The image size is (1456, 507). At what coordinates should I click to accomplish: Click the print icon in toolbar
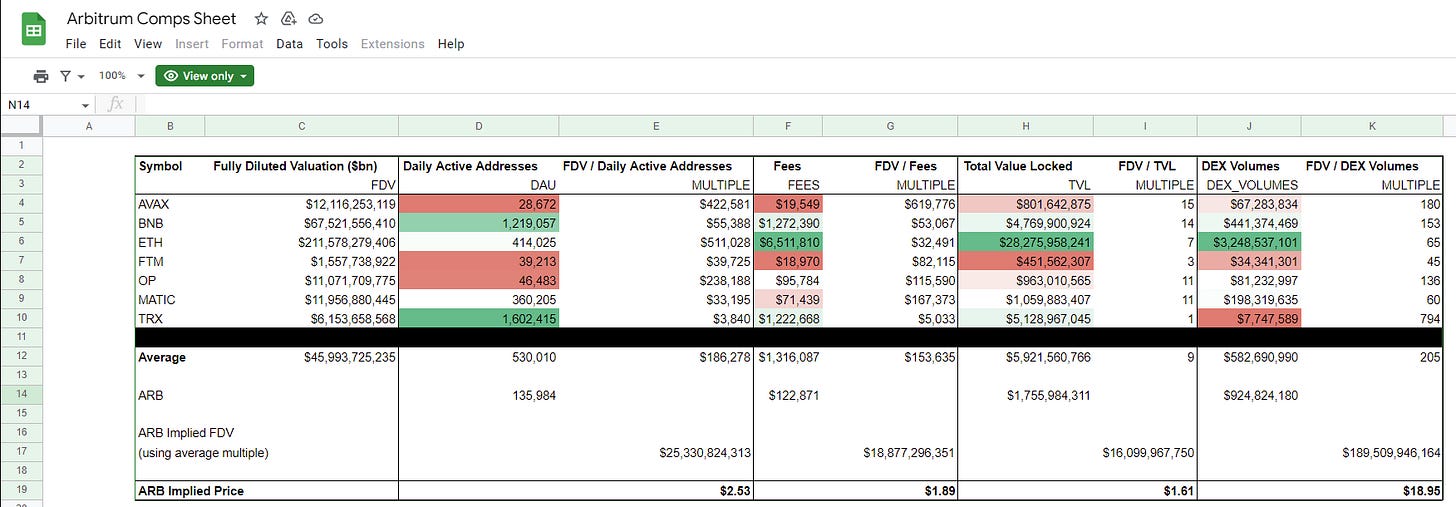coord(41,76)
